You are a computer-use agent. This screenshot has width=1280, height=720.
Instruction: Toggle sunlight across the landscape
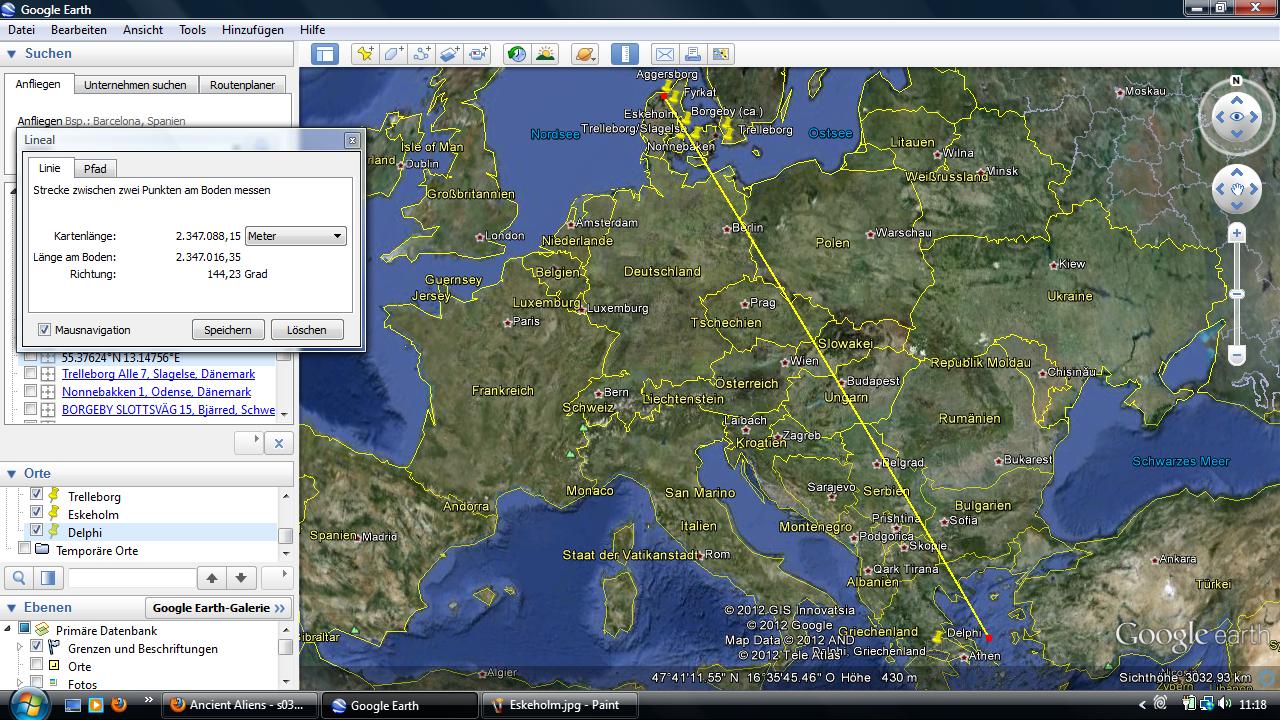[545, 54]
